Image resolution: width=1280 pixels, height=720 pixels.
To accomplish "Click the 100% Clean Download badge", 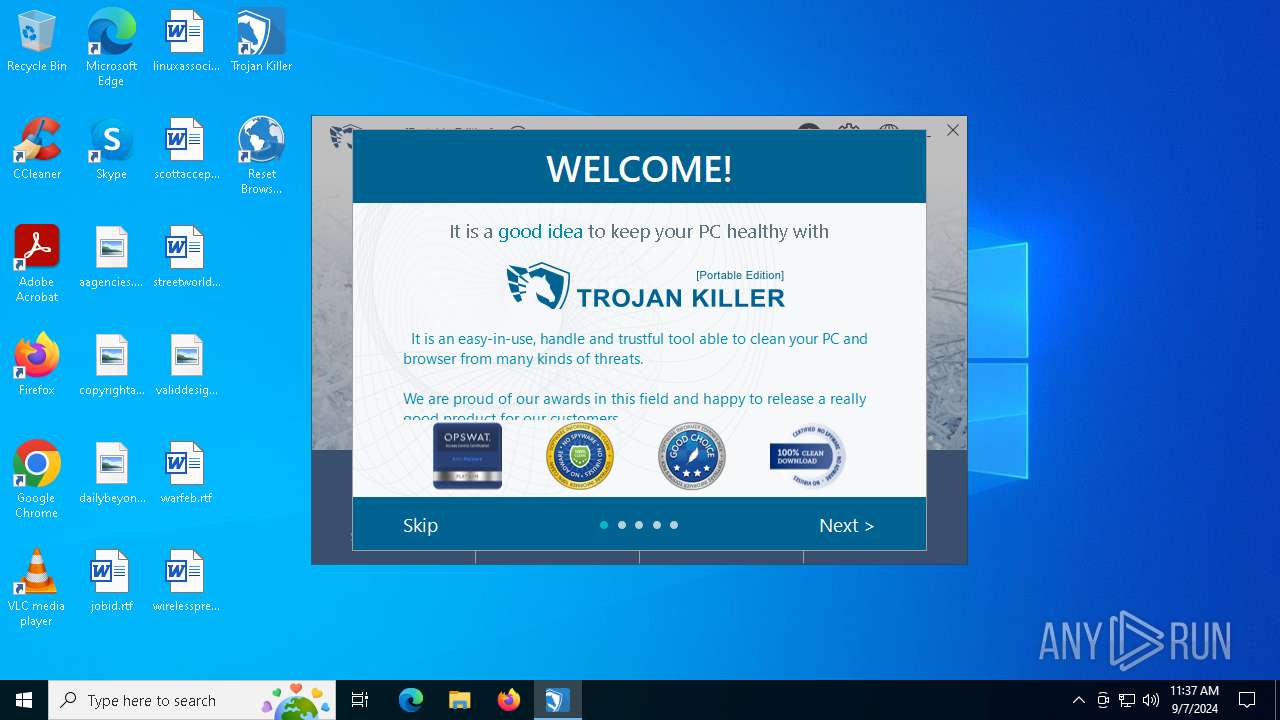I will click(x=806, y=456).
